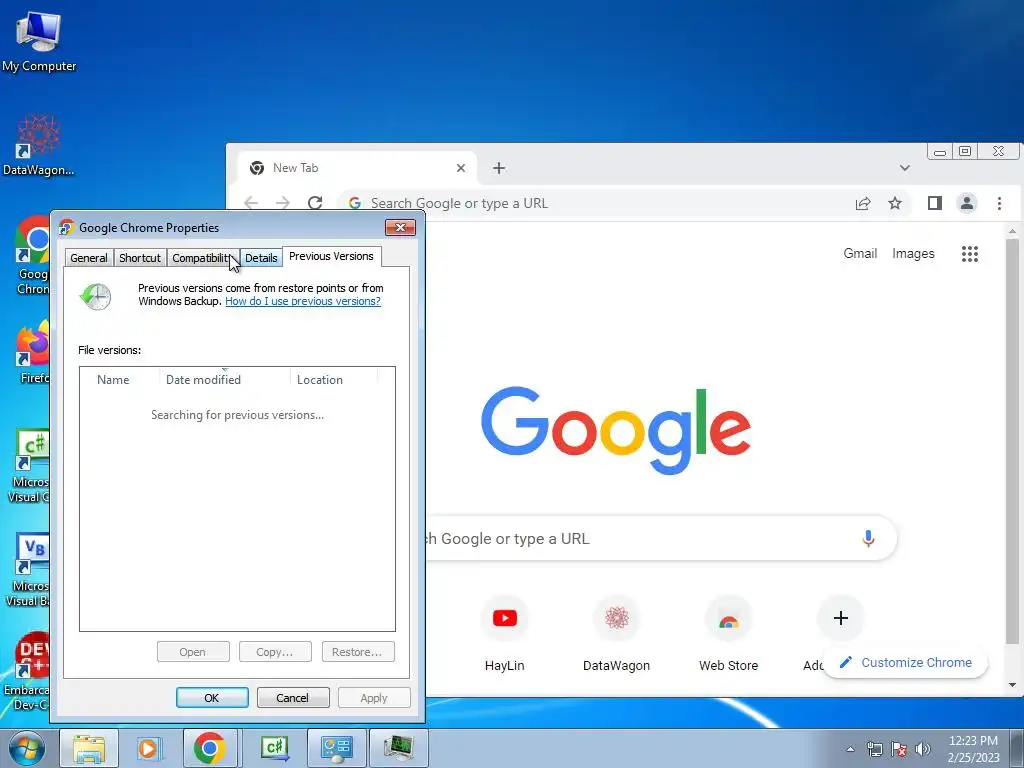
Task: Close the Google Chrome Properties dialog
Action: [400, 227]
